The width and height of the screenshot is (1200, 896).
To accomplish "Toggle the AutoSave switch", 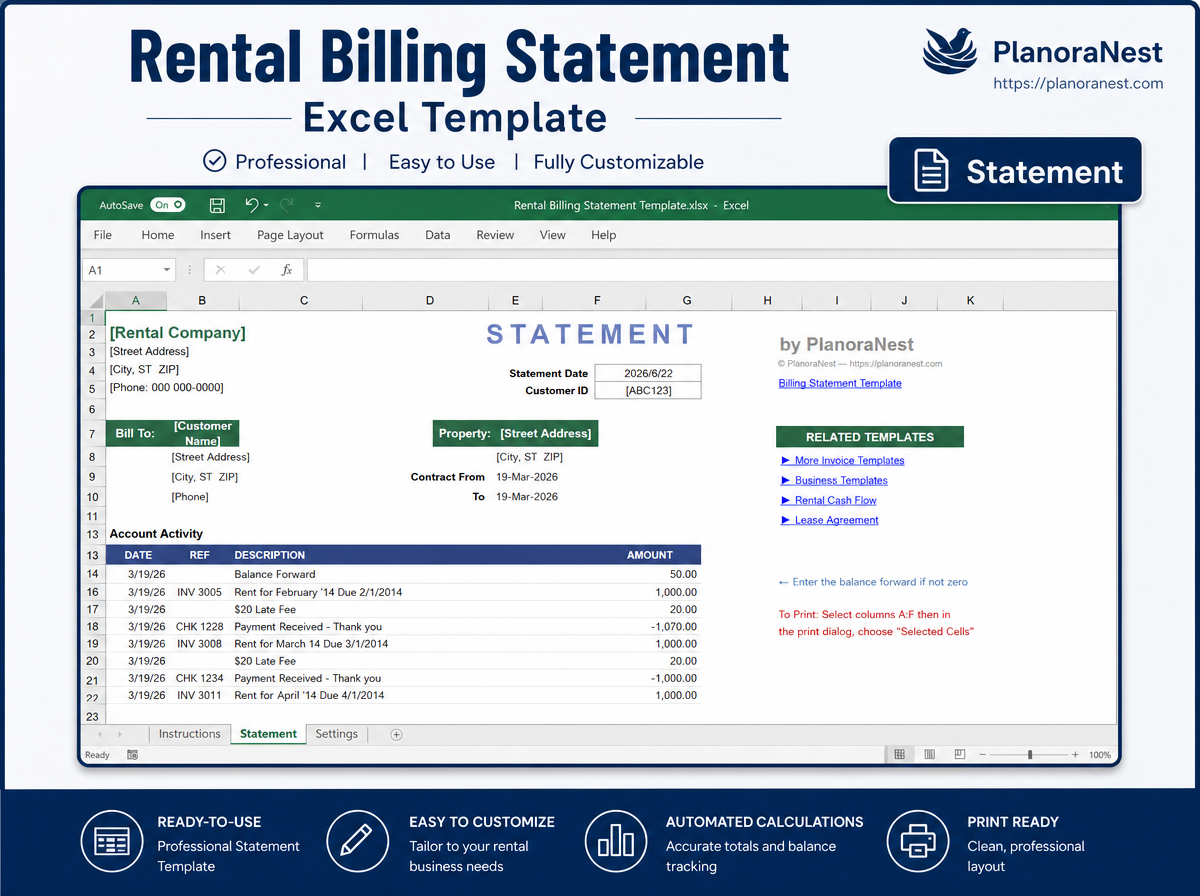I will click(x=168, y=205).
